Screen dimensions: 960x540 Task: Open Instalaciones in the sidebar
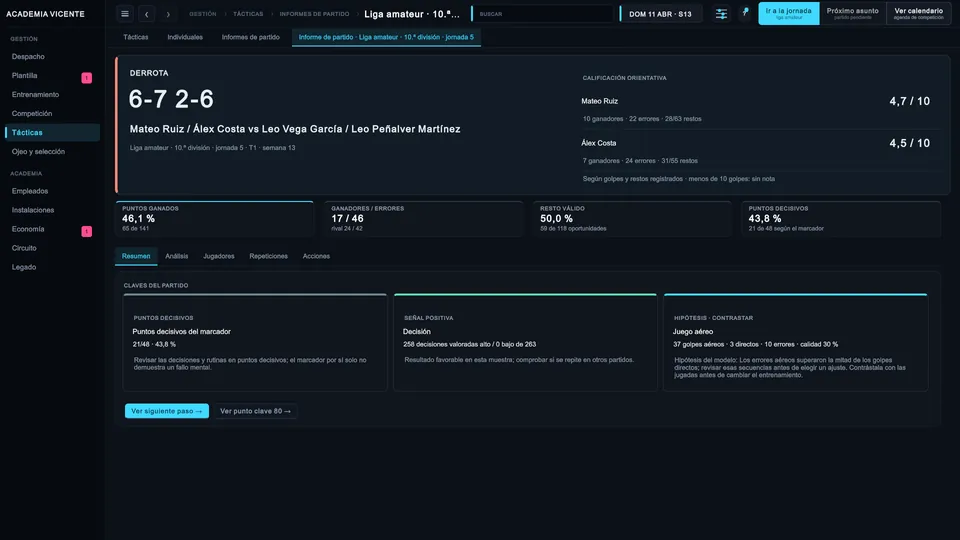click(52, 210)
